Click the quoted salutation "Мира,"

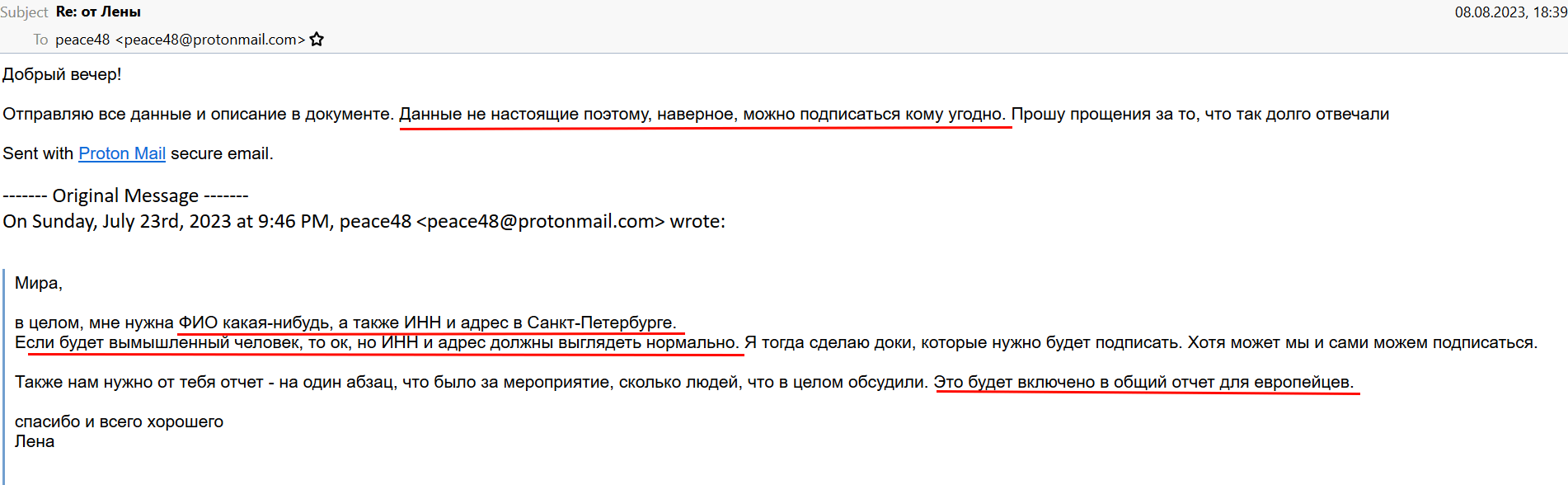[x=39, y=283]
